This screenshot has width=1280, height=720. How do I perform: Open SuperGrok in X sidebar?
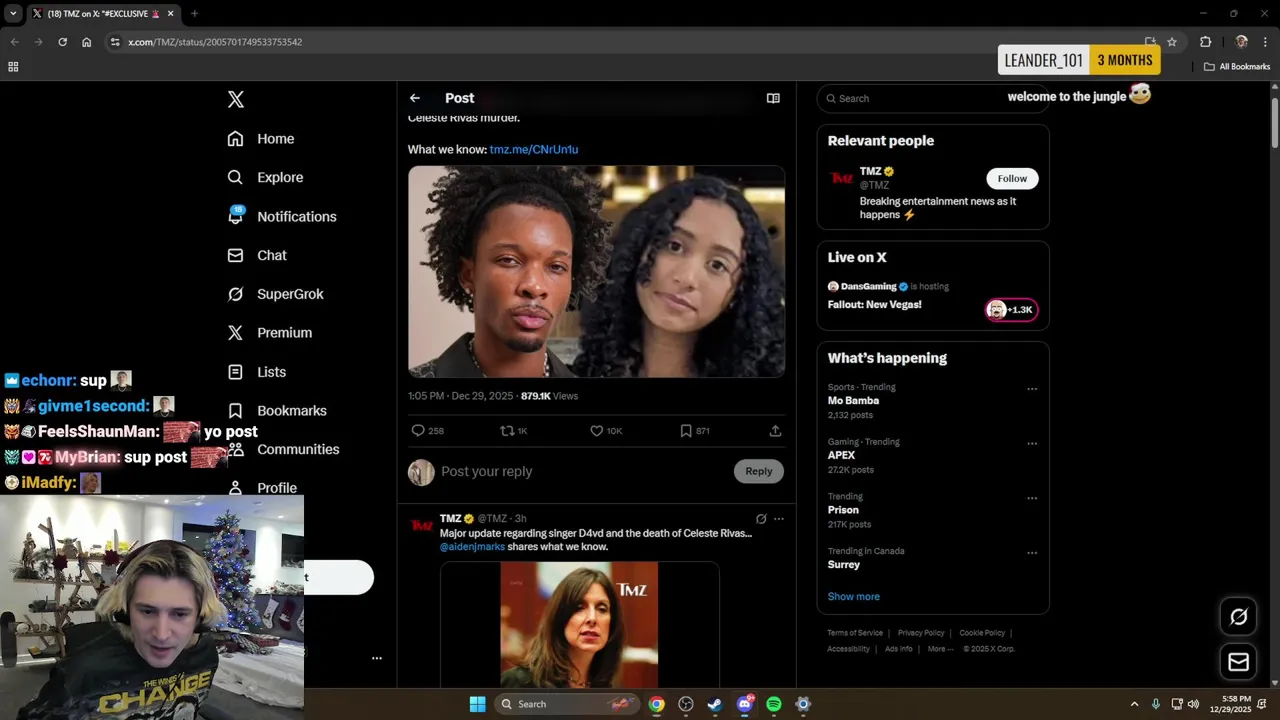[276, 294]
